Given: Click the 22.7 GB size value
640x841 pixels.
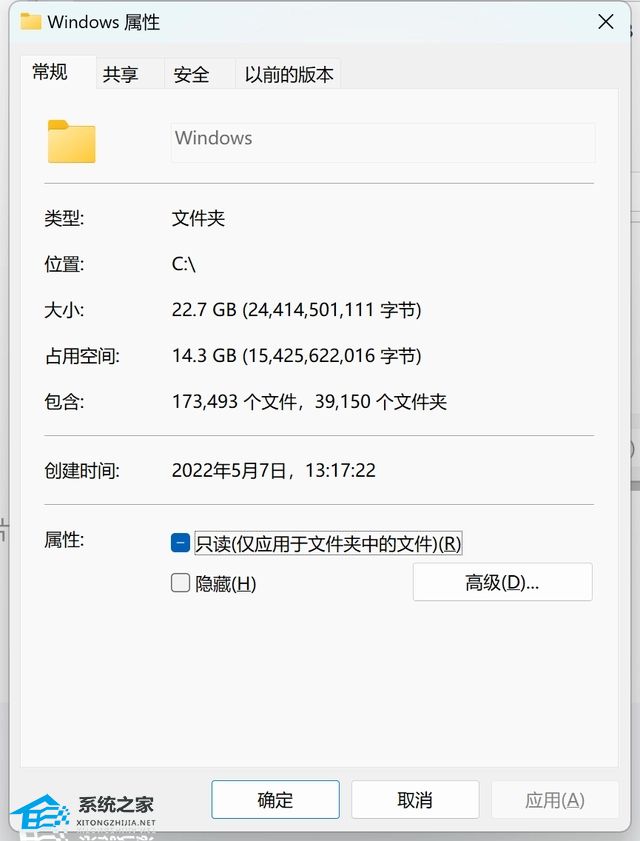Looking at the screenshot, I should (204, 309).
